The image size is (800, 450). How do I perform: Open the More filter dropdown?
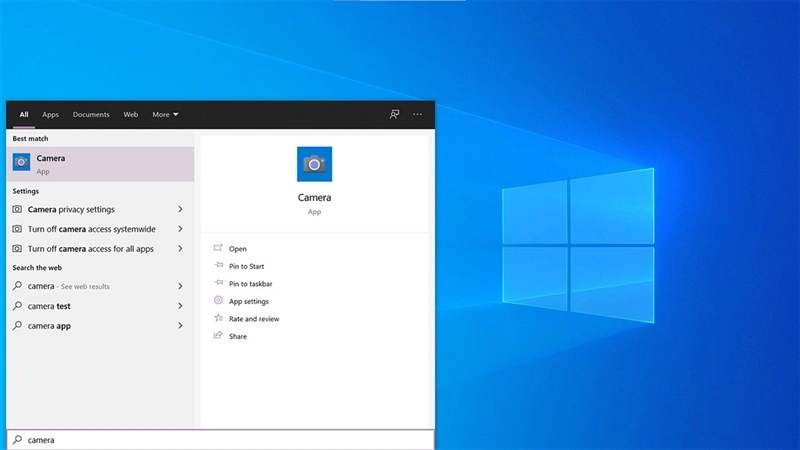click(165, 115)
